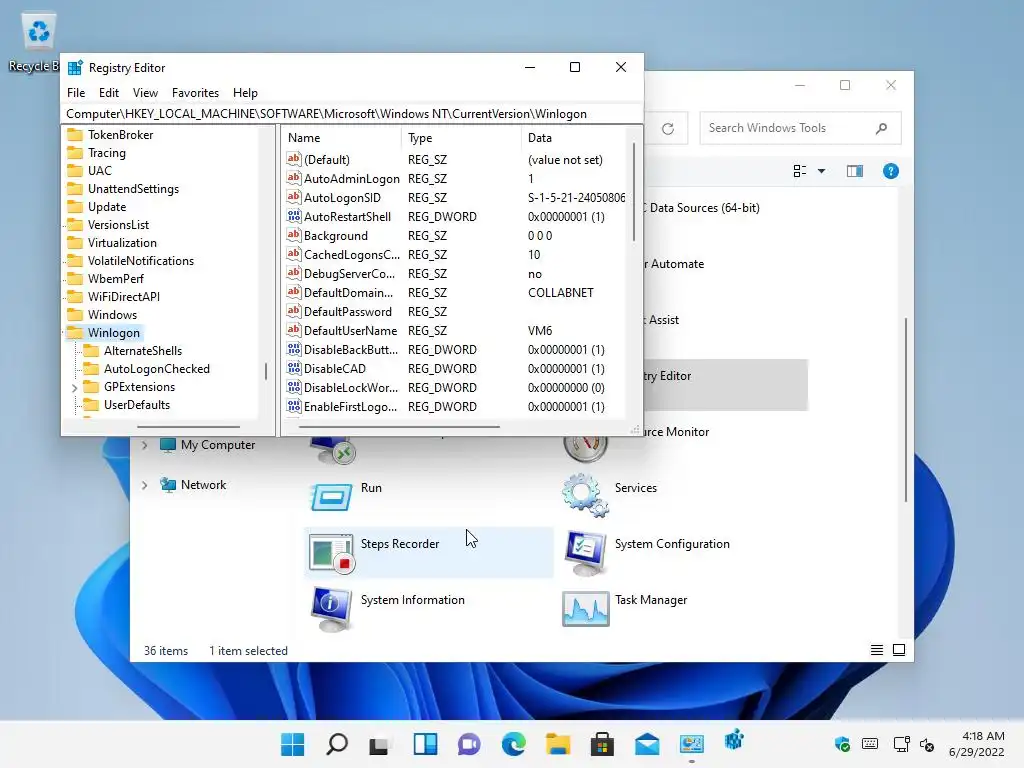Open the Steps Recorder icon

(332, 553)
